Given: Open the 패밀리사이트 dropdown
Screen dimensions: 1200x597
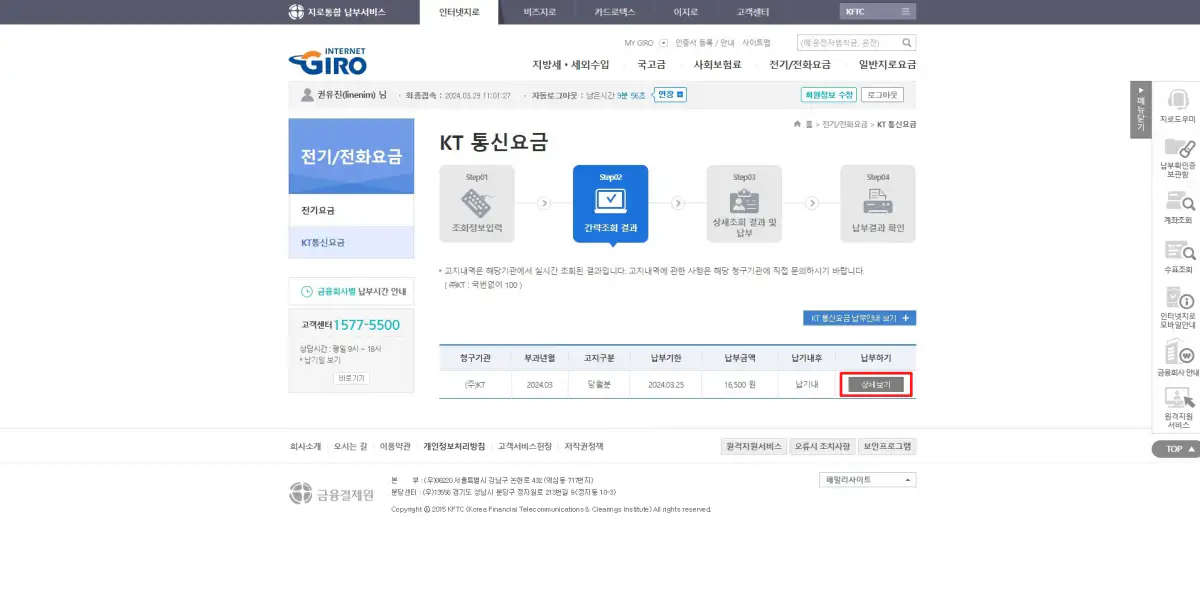Looking at the screenshot, I should pos(866,480).
